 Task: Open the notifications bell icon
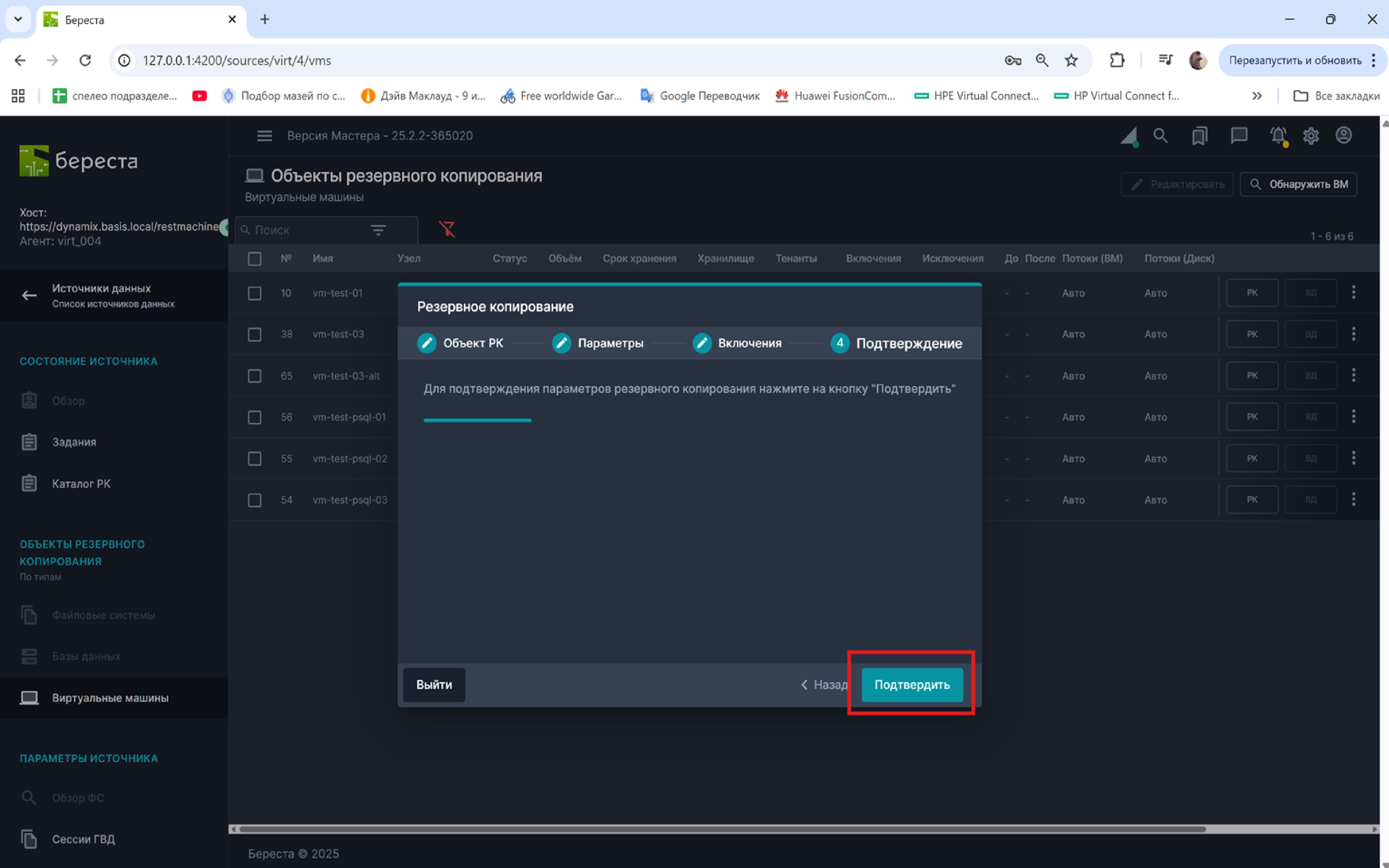pyautogui.click(x=1278, y=136)
